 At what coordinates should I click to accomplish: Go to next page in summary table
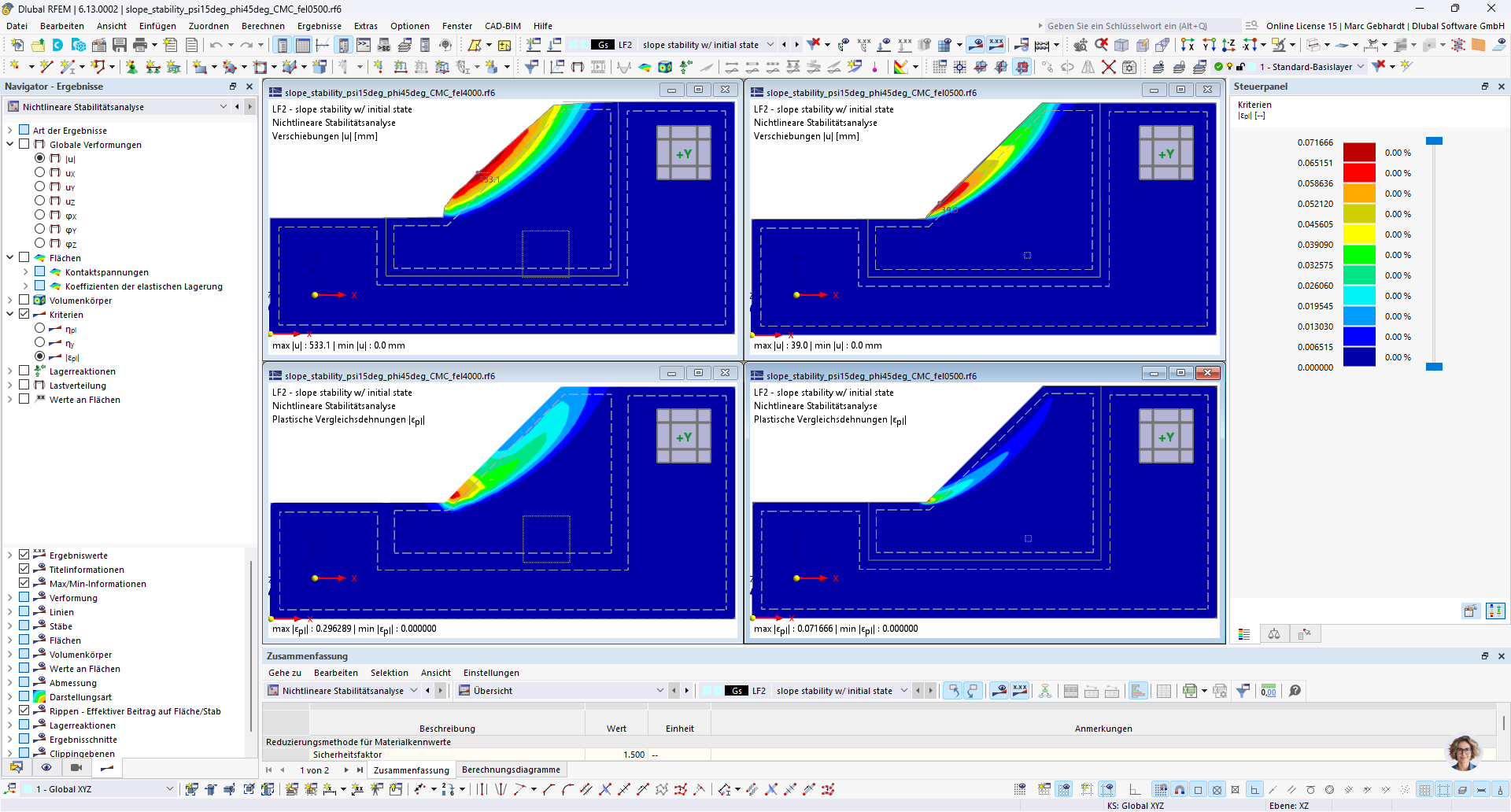[x=346, y=770]
